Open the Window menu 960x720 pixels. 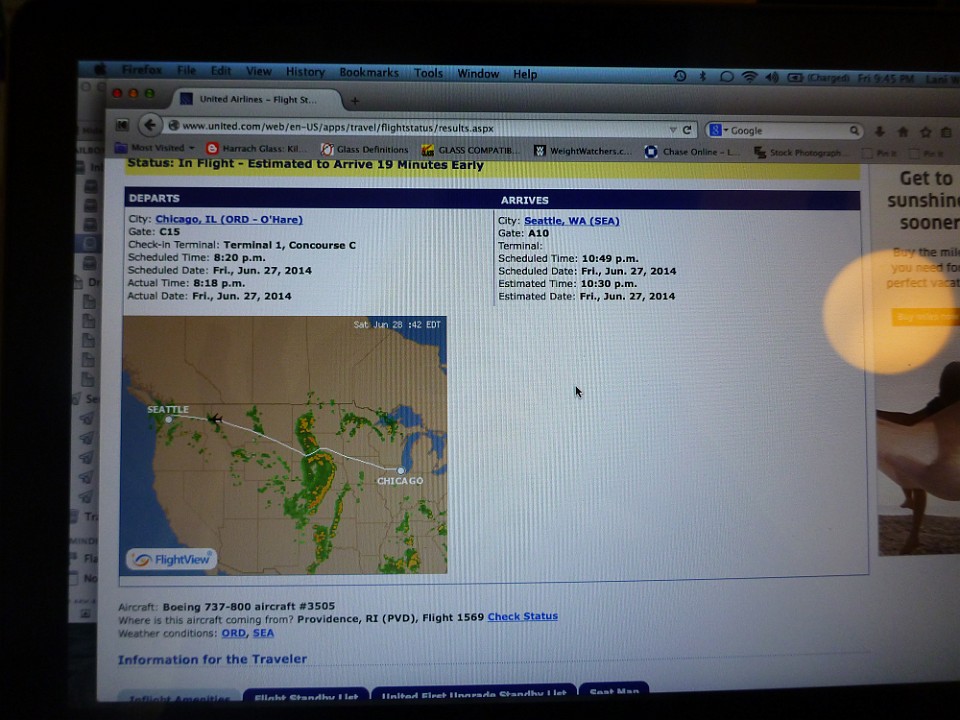(478, 73)
